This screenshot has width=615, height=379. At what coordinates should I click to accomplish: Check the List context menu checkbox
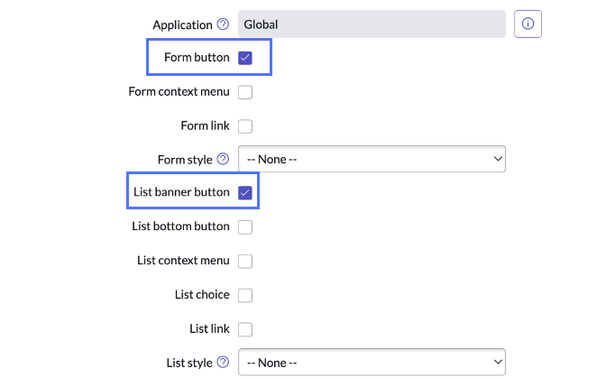pos(245,261)
